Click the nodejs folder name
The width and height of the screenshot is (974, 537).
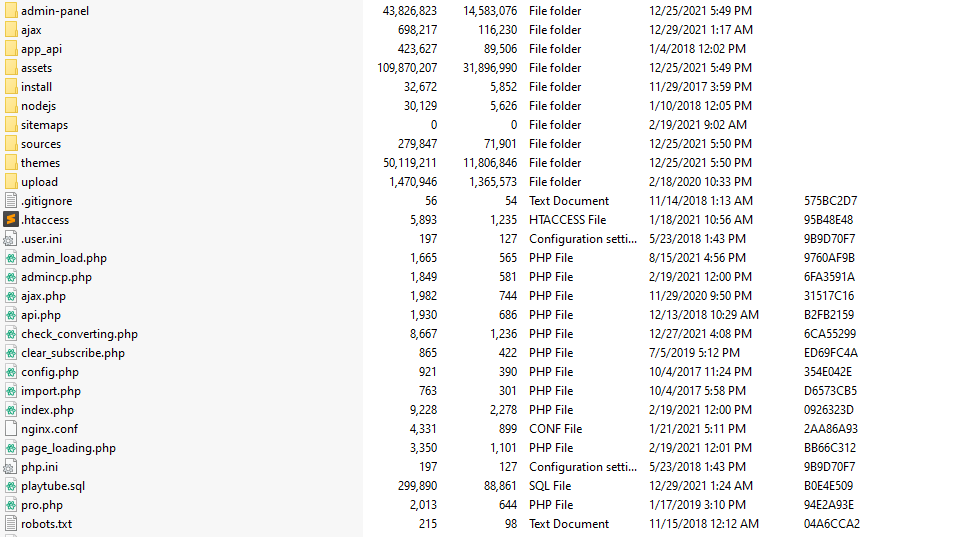click(x=38, y=106)
